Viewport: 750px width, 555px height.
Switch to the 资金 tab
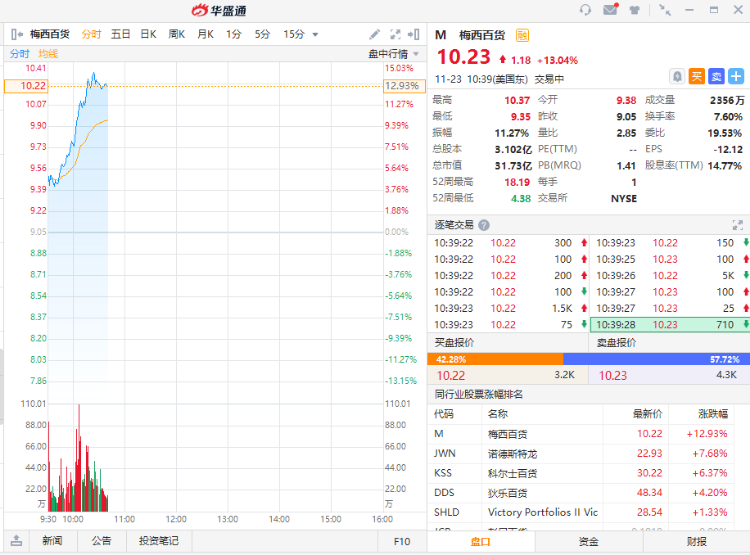[x=588, y=541]
